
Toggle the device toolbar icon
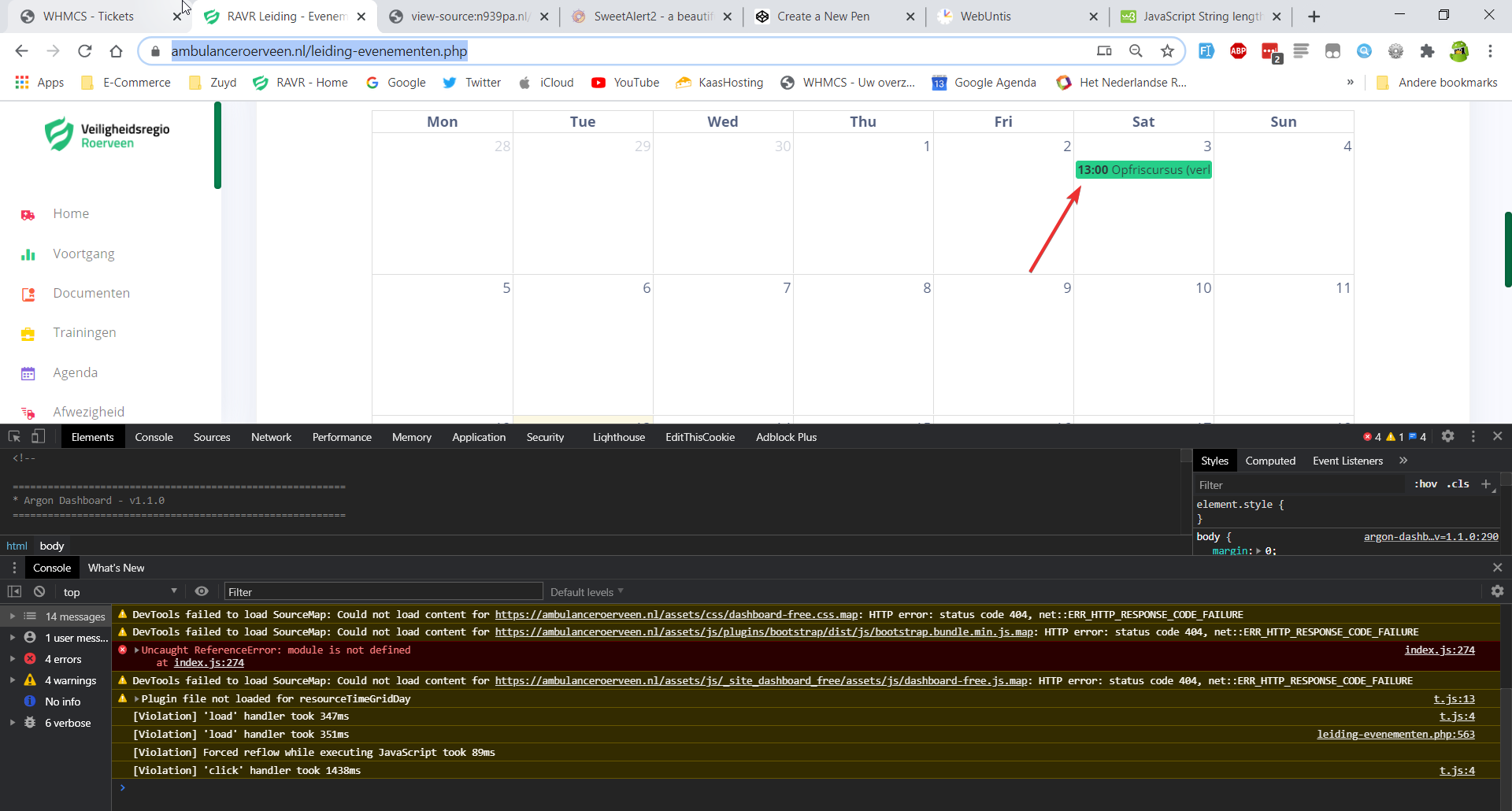click(x=38, y=437)
